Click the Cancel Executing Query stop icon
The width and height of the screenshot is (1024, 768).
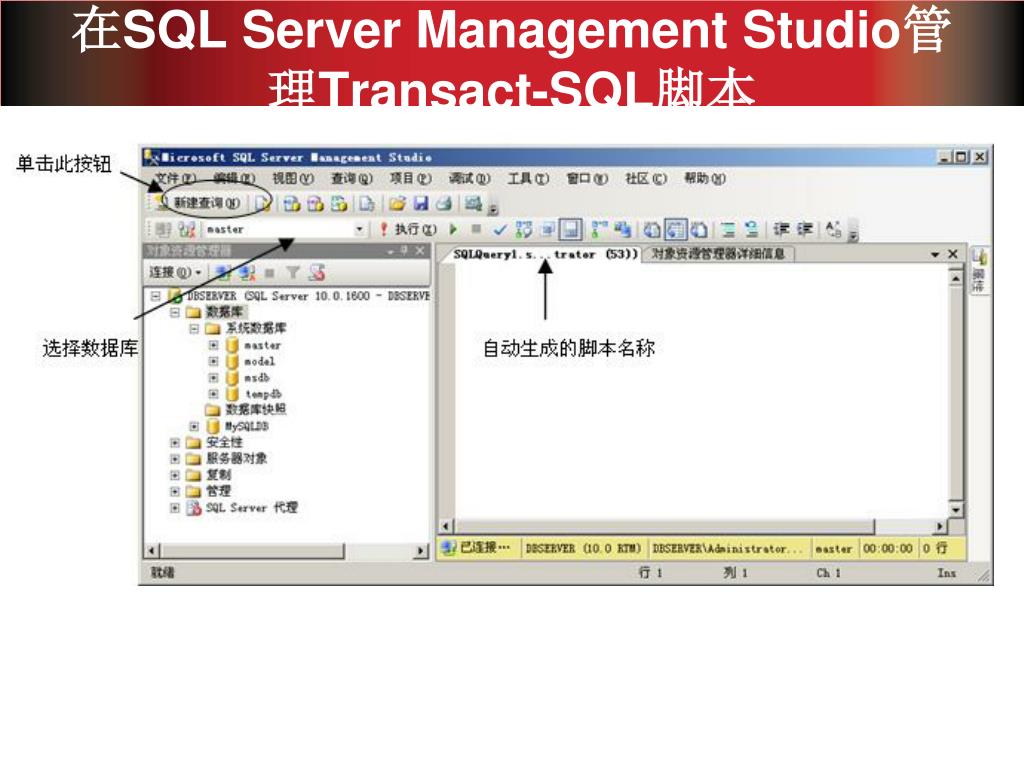click(x=476, y=229)
